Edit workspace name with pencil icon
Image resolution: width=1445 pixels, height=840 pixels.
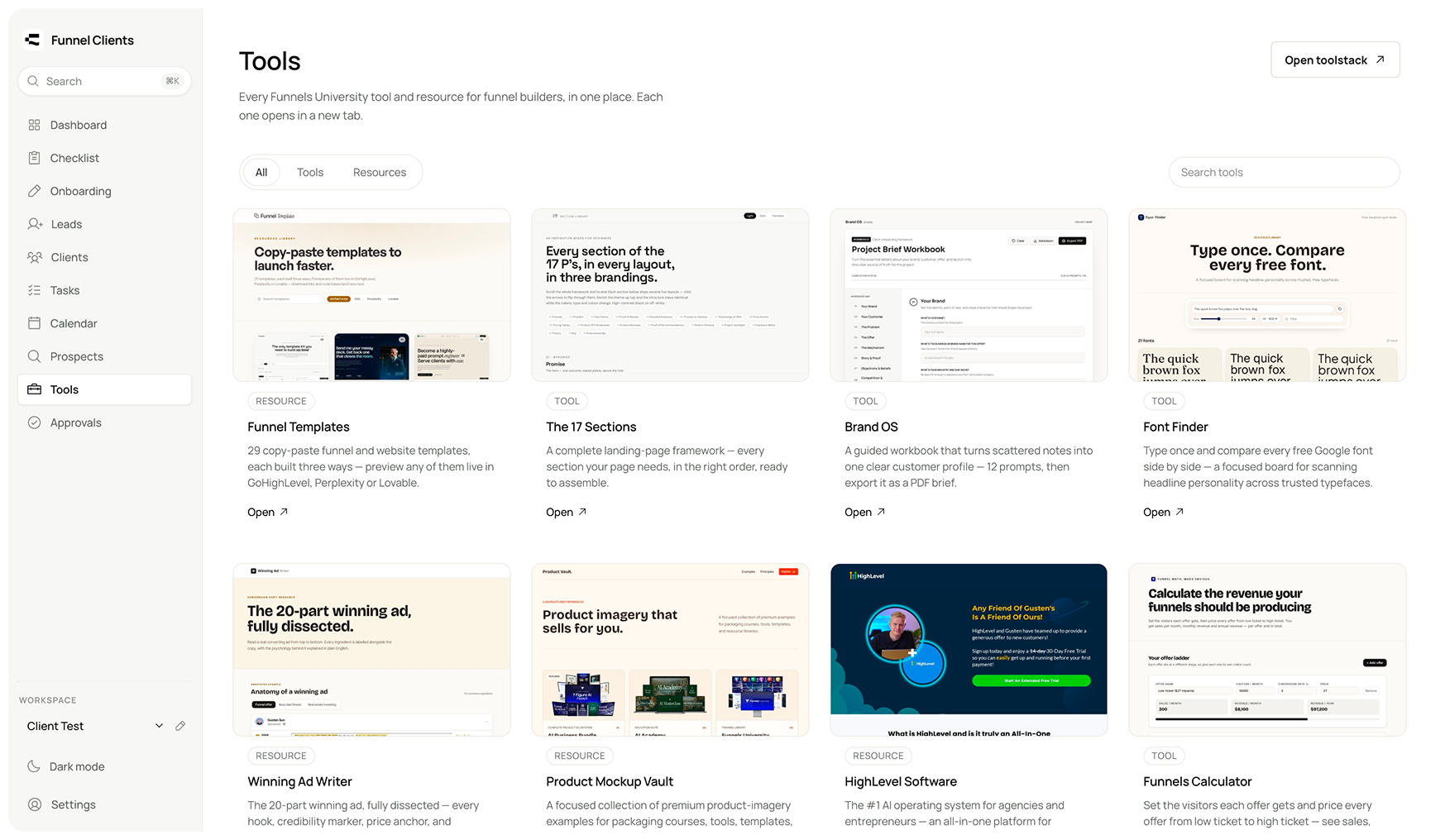[180, 726]
